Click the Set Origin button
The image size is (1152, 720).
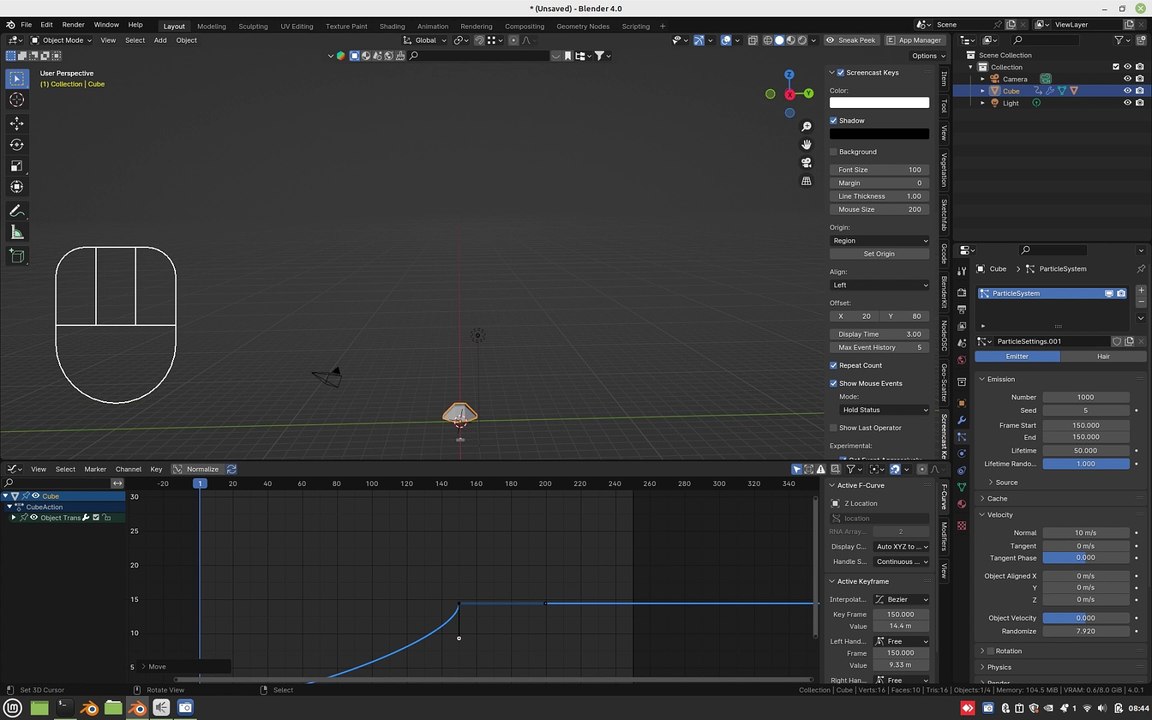[879, 253]
